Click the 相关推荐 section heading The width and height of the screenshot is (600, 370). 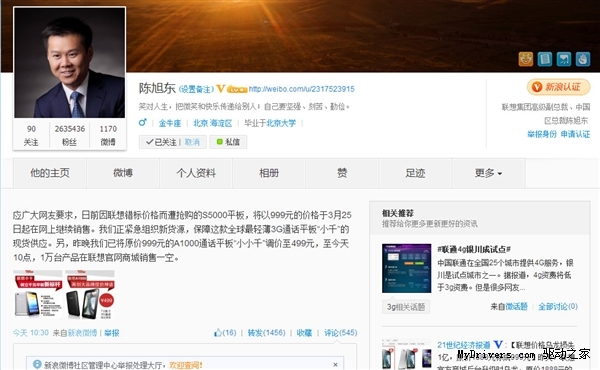398,213
